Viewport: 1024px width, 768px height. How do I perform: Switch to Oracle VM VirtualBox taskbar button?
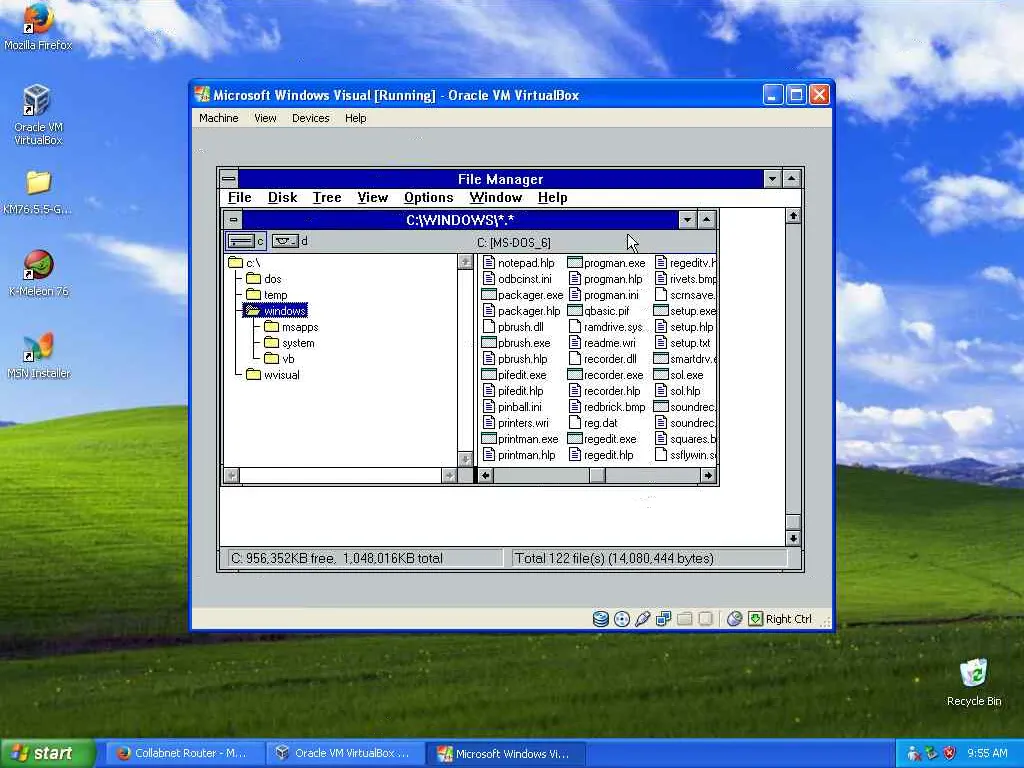(345, 753)
